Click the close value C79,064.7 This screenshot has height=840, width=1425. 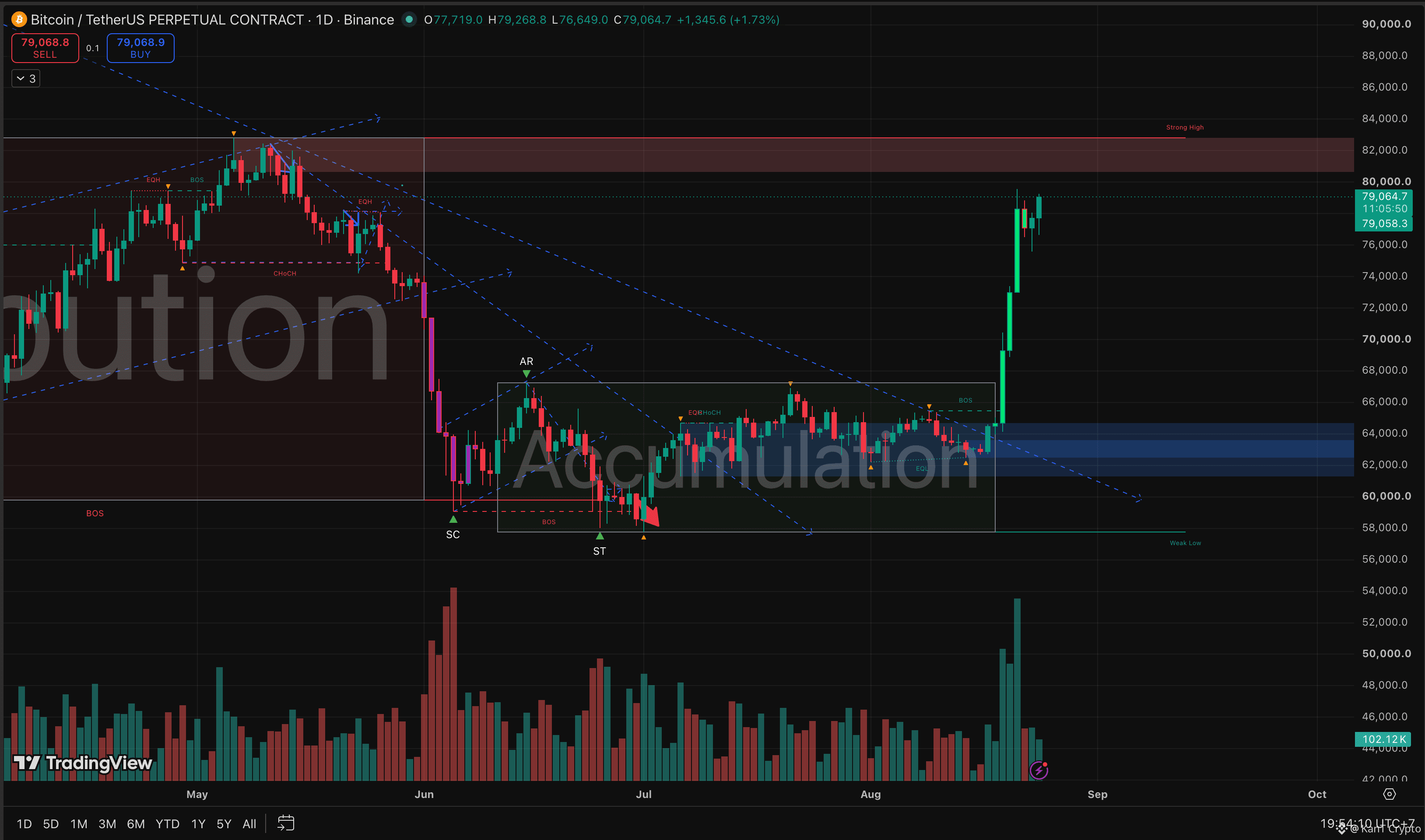coord(643,20)
